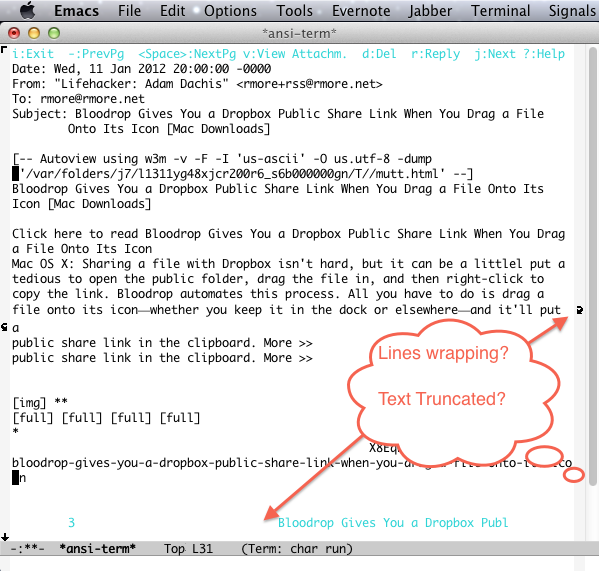Open the Terminal menu

tap(500, 11)
